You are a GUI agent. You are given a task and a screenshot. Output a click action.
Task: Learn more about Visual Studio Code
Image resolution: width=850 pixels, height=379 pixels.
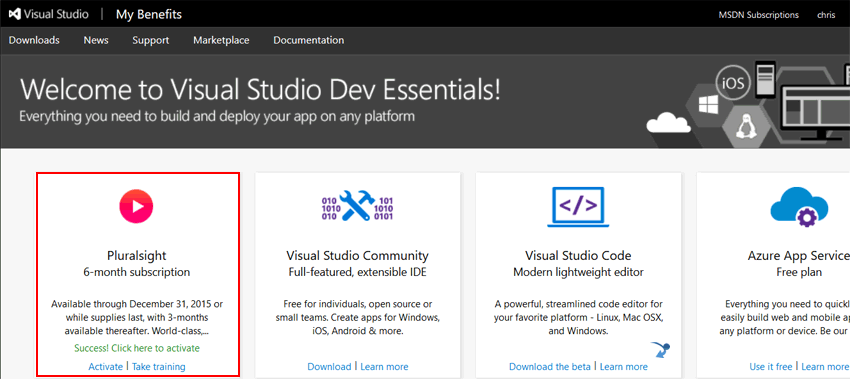point(624,367)
